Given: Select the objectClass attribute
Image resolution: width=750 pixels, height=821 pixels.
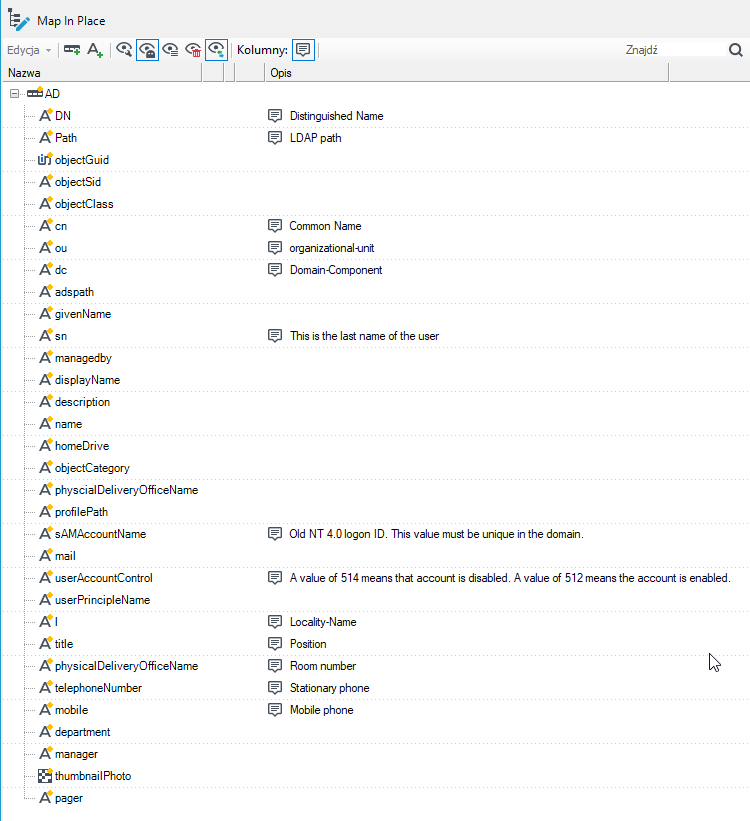Looking at the screenshot, I should tap(84, 204).
